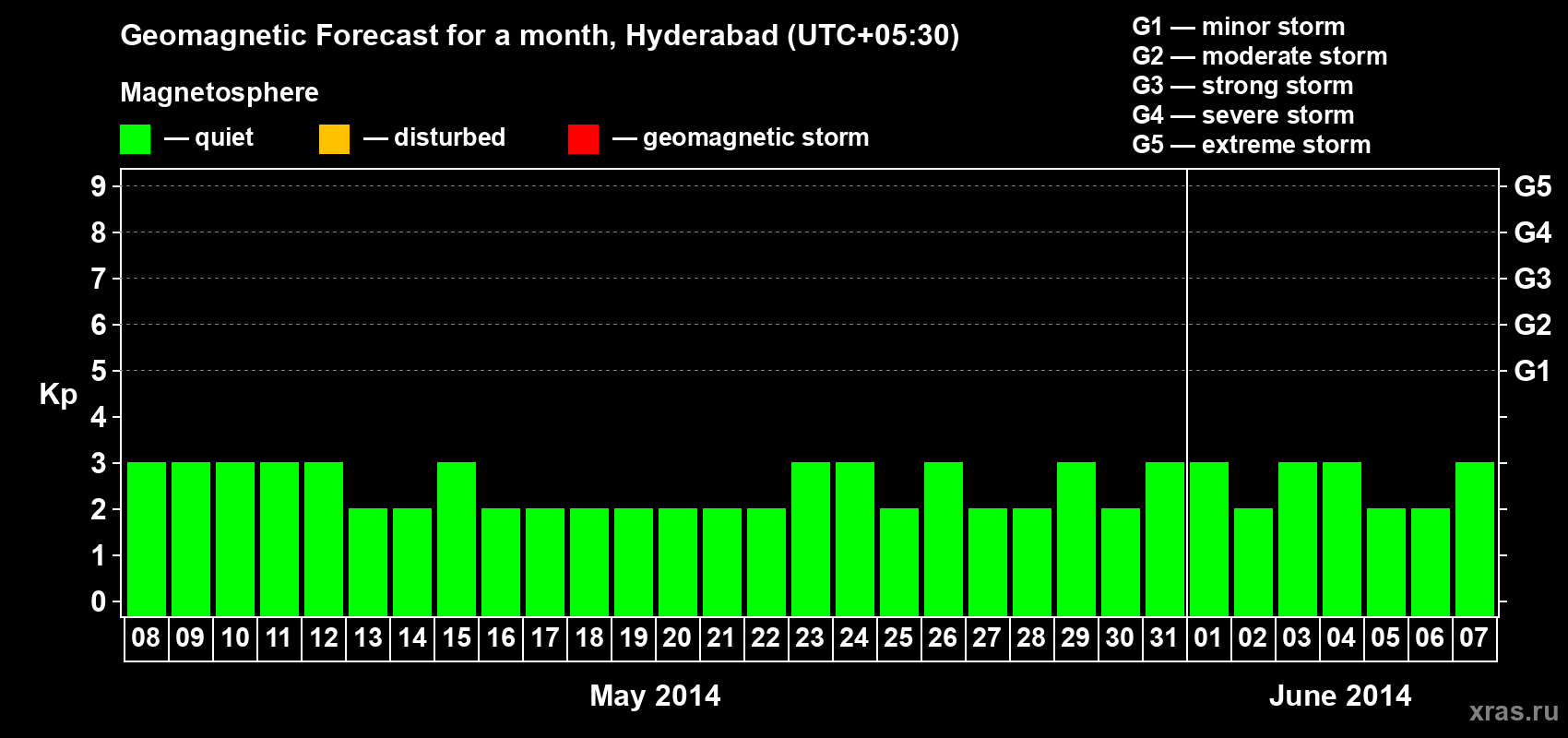This screenshot has height=738, width=1568.
Task: Click the green bar for May 31
Action: pos(1165,539)
